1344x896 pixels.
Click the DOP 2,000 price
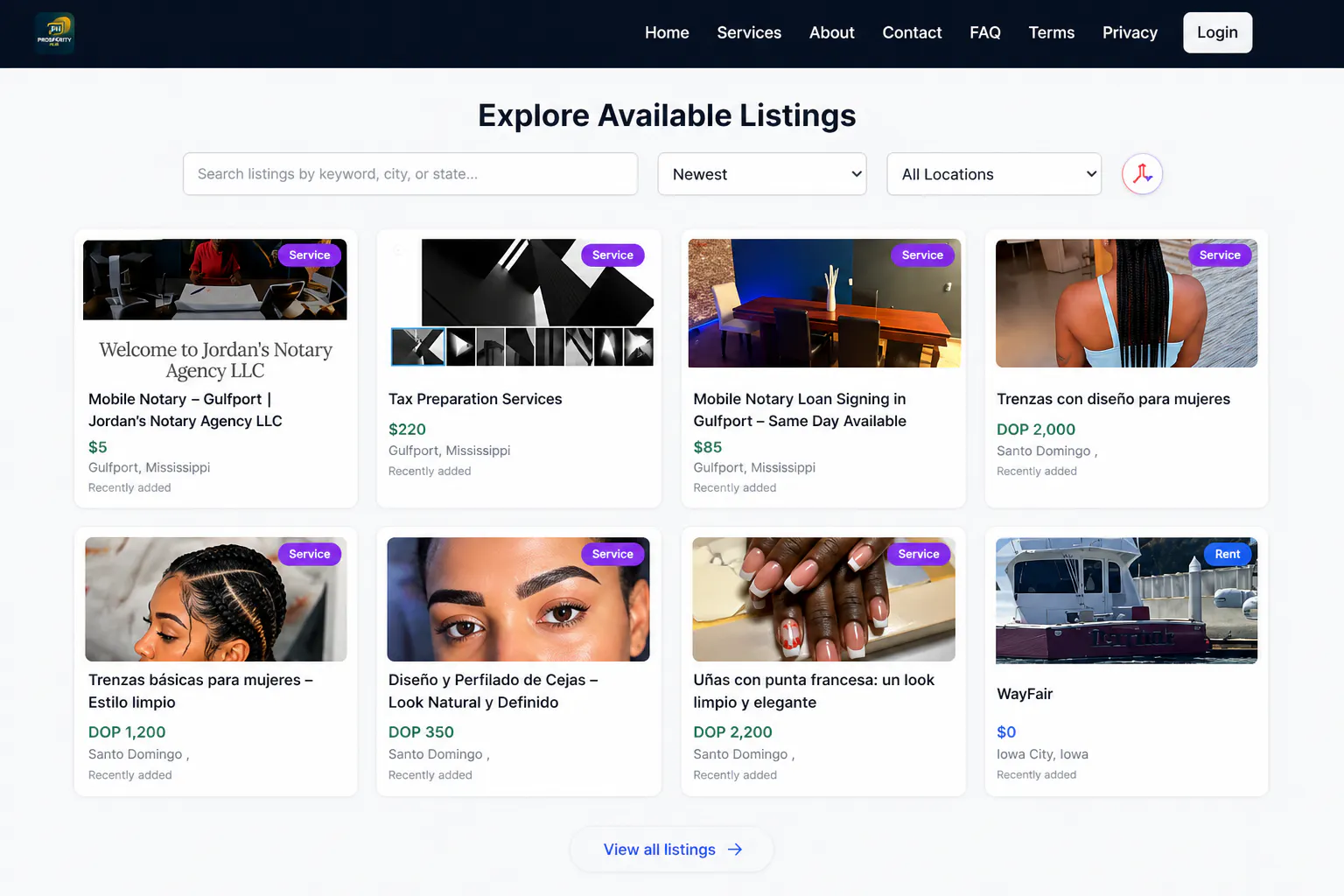tap(1036, 430)
